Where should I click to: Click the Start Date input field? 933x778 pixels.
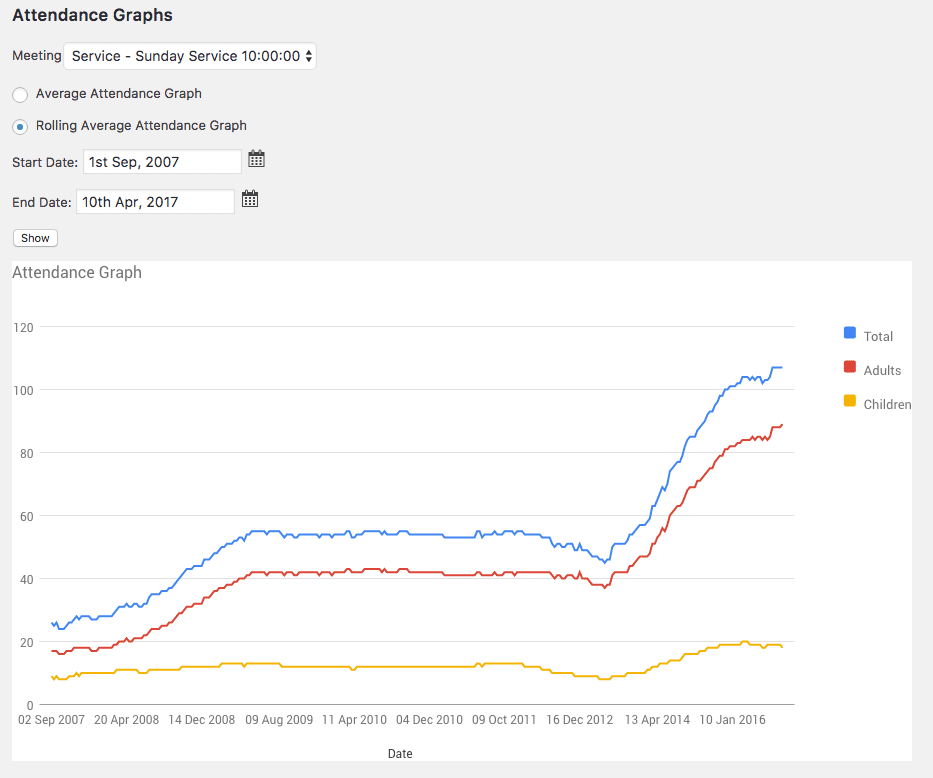162,161
